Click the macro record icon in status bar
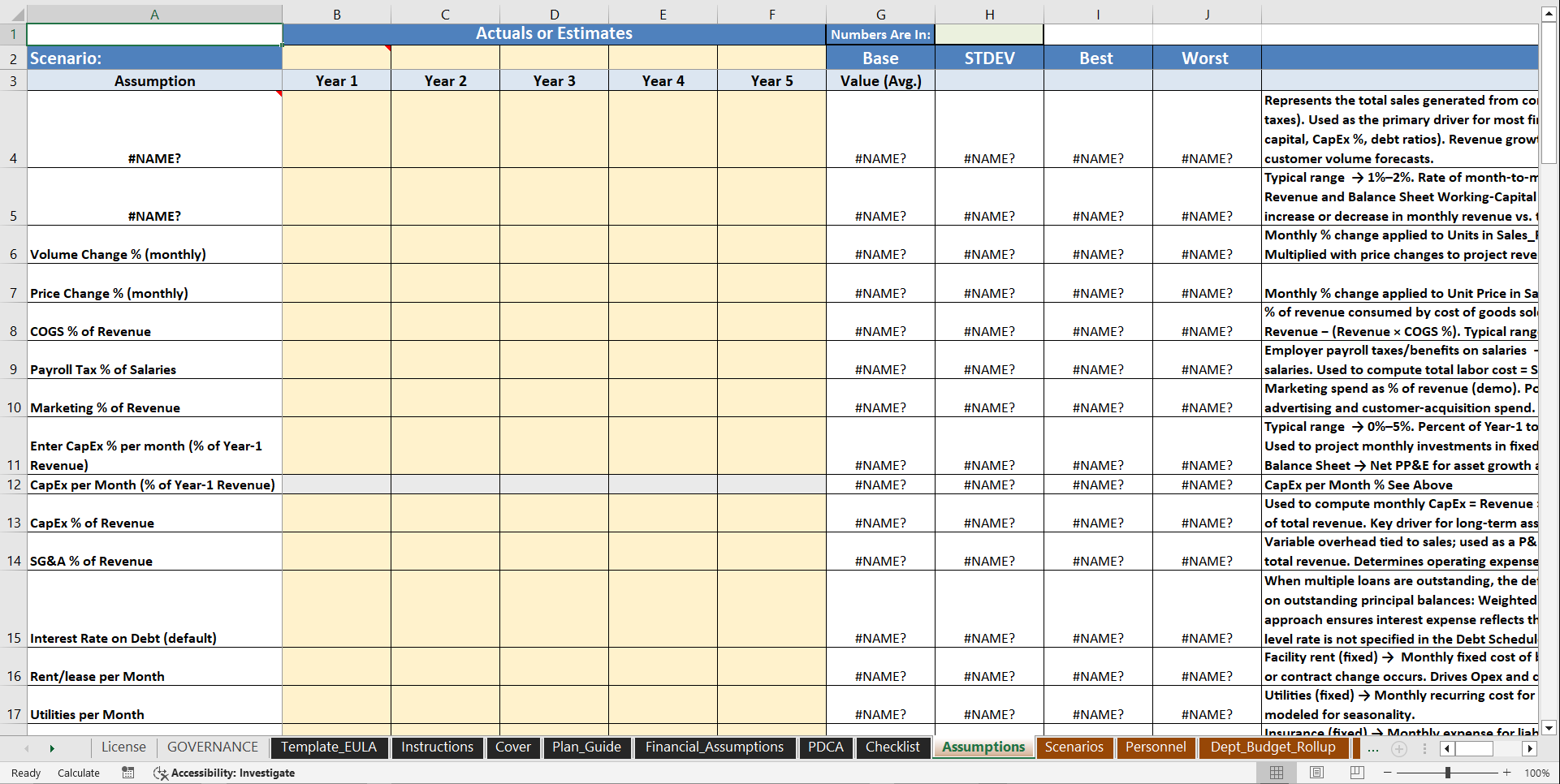 (x=127, y=773)
